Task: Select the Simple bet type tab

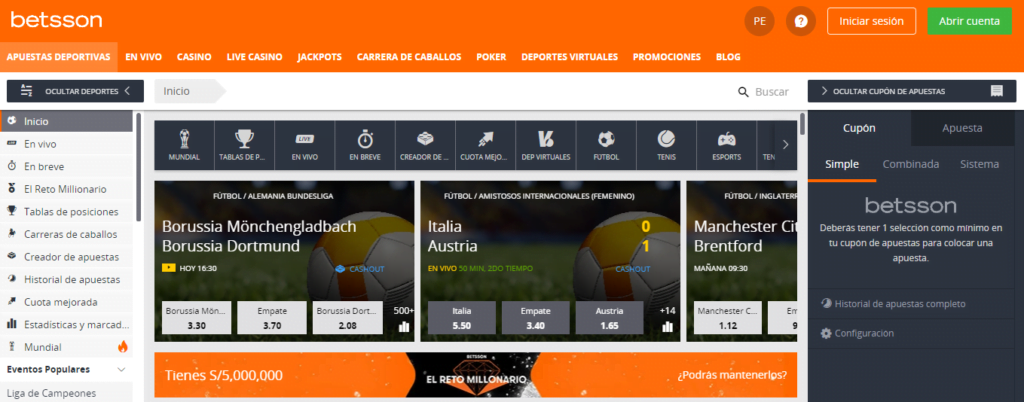Action: pyautogui.click(x=842, y=164)
